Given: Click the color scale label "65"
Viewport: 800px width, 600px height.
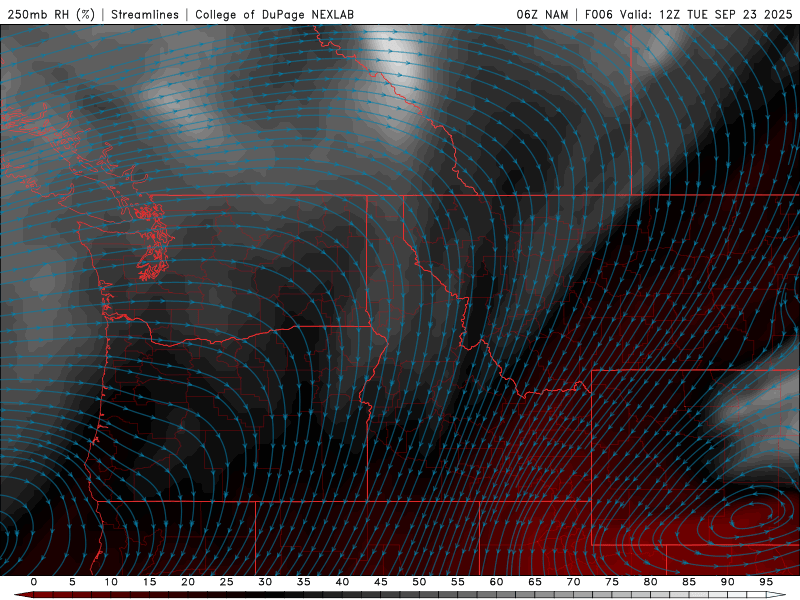Looking at the screenshot, I should [x=535, y=582].
